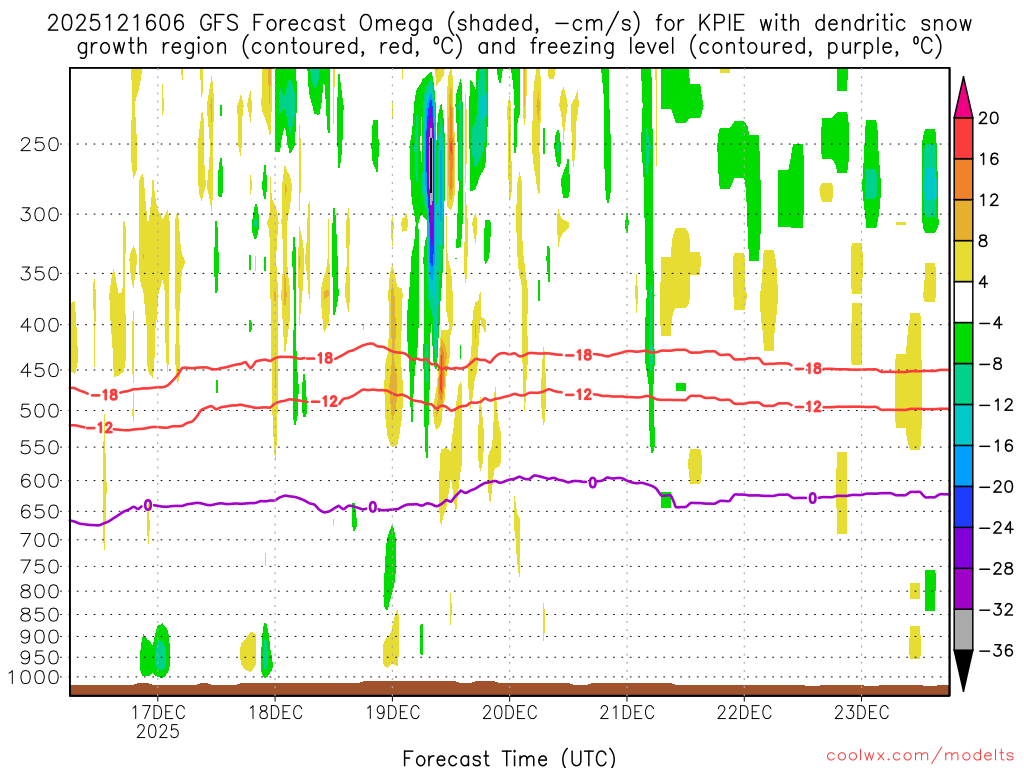The image size is (1024, 768).
Task: Select the 23DEC date label
Action: (x=862, y=713)
